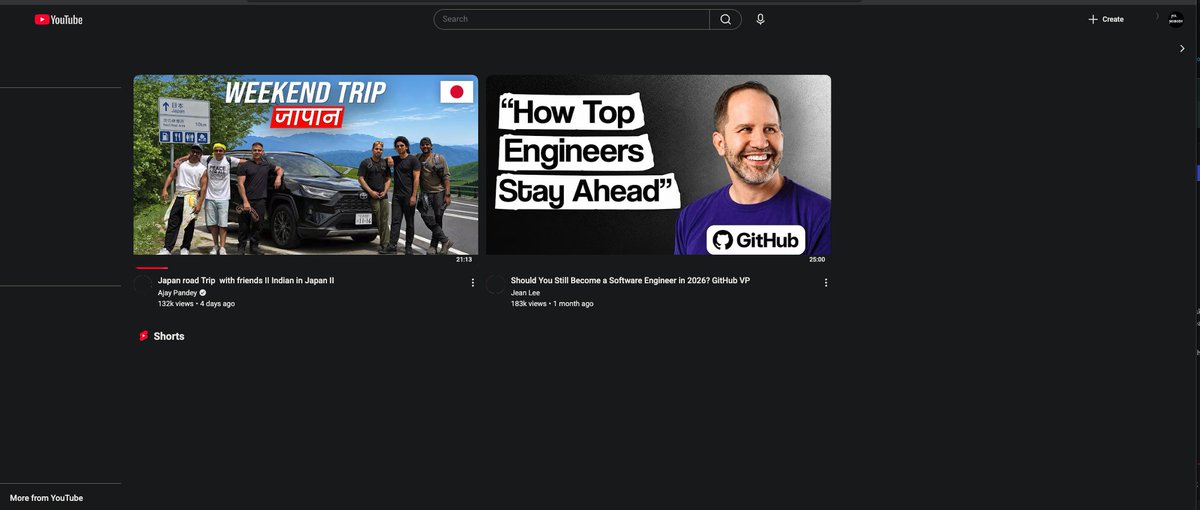Visit the Ajay Pandey channel name
The width and height of the screenshot is (1200, 510).
(177, 293)
